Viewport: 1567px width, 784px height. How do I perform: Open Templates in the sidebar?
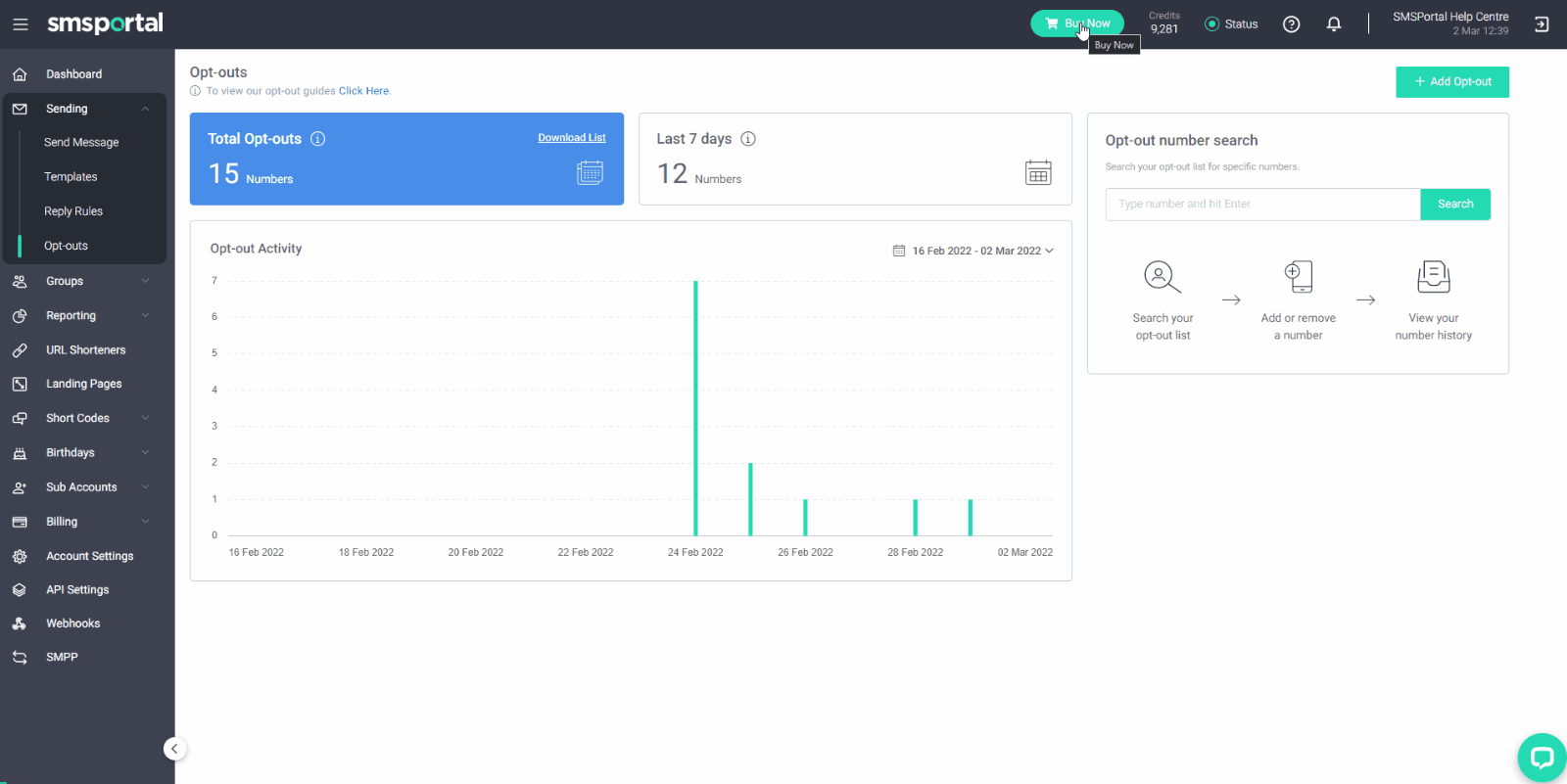tap(71, 177)
